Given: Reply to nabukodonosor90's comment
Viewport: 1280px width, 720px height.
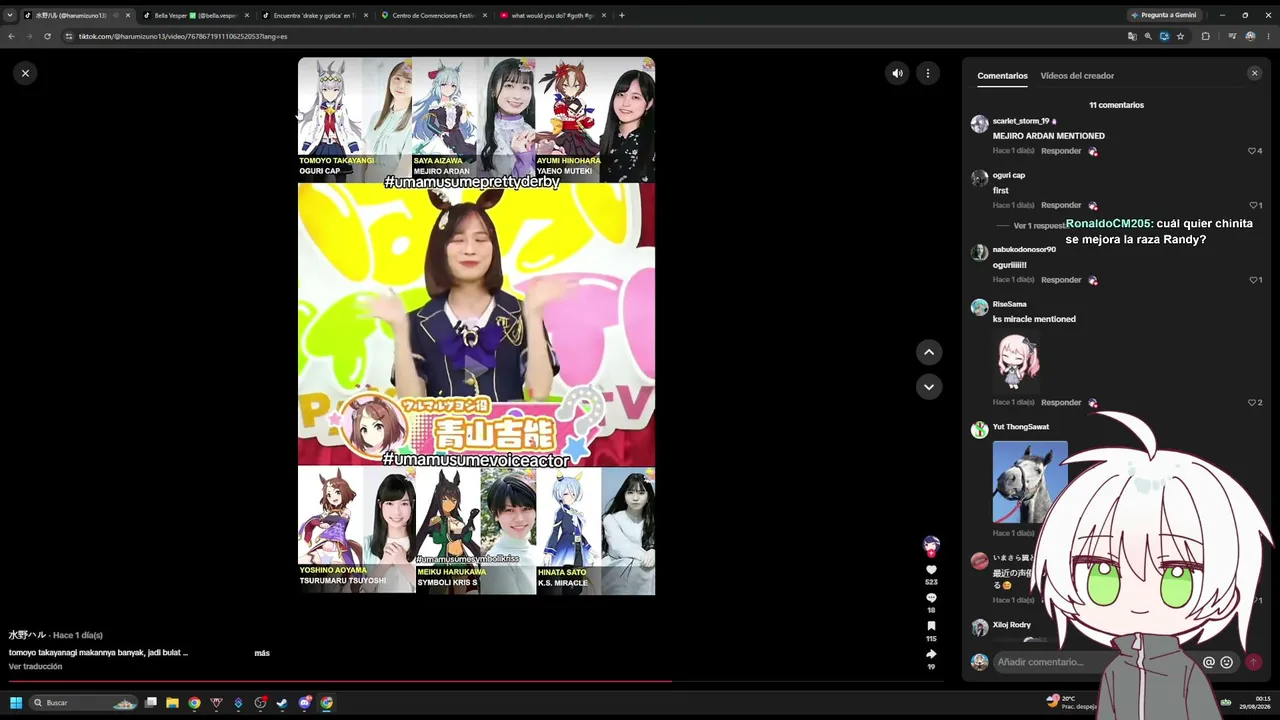Looking at the screenshot, I should [x=1061, y=280].
